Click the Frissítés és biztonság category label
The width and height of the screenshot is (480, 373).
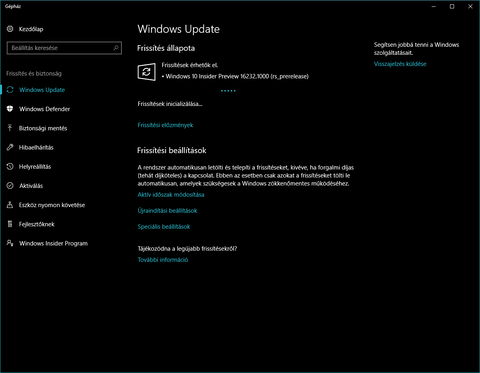[x=34, y=74]
